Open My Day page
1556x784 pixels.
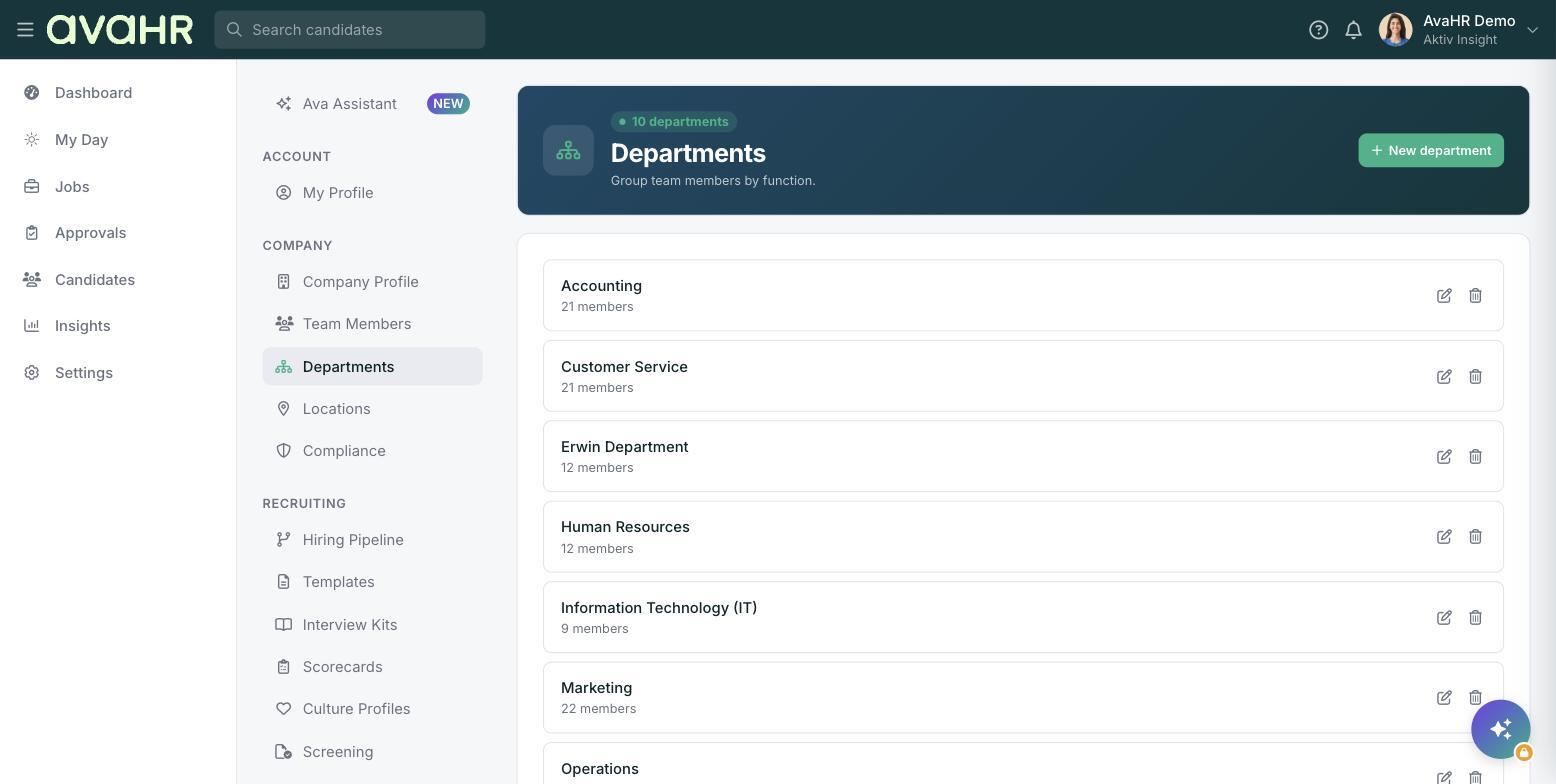[x=81, y=140]
